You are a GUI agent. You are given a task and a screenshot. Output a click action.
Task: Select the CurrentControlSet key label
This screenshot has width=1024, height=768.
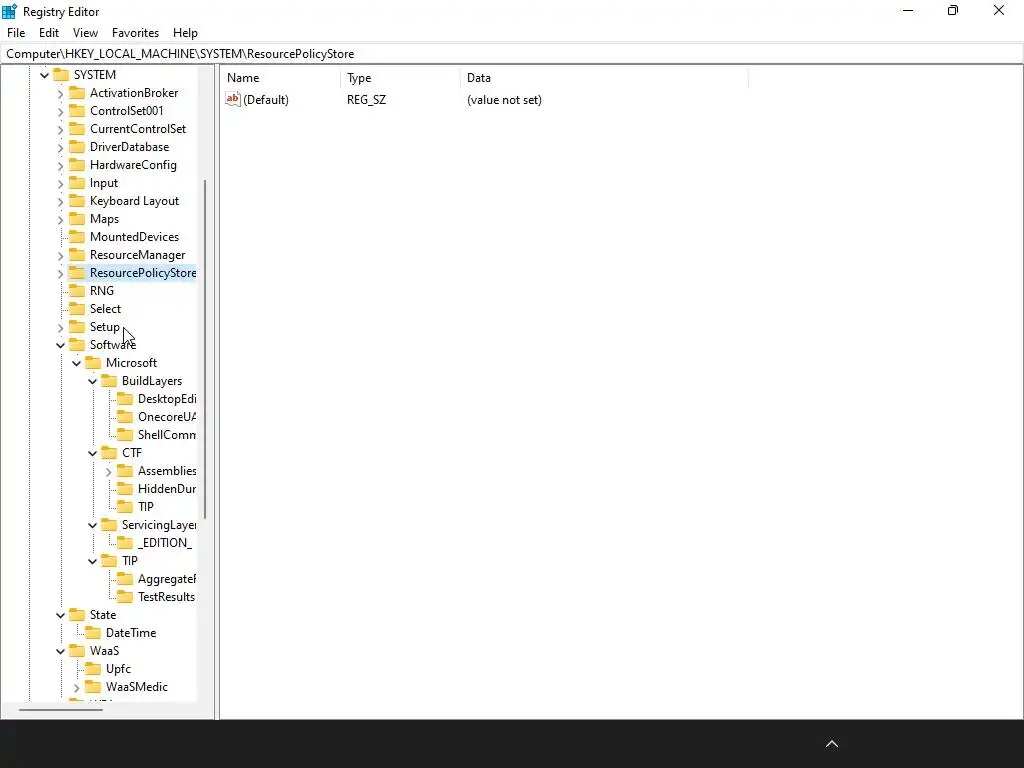[138, 129]
